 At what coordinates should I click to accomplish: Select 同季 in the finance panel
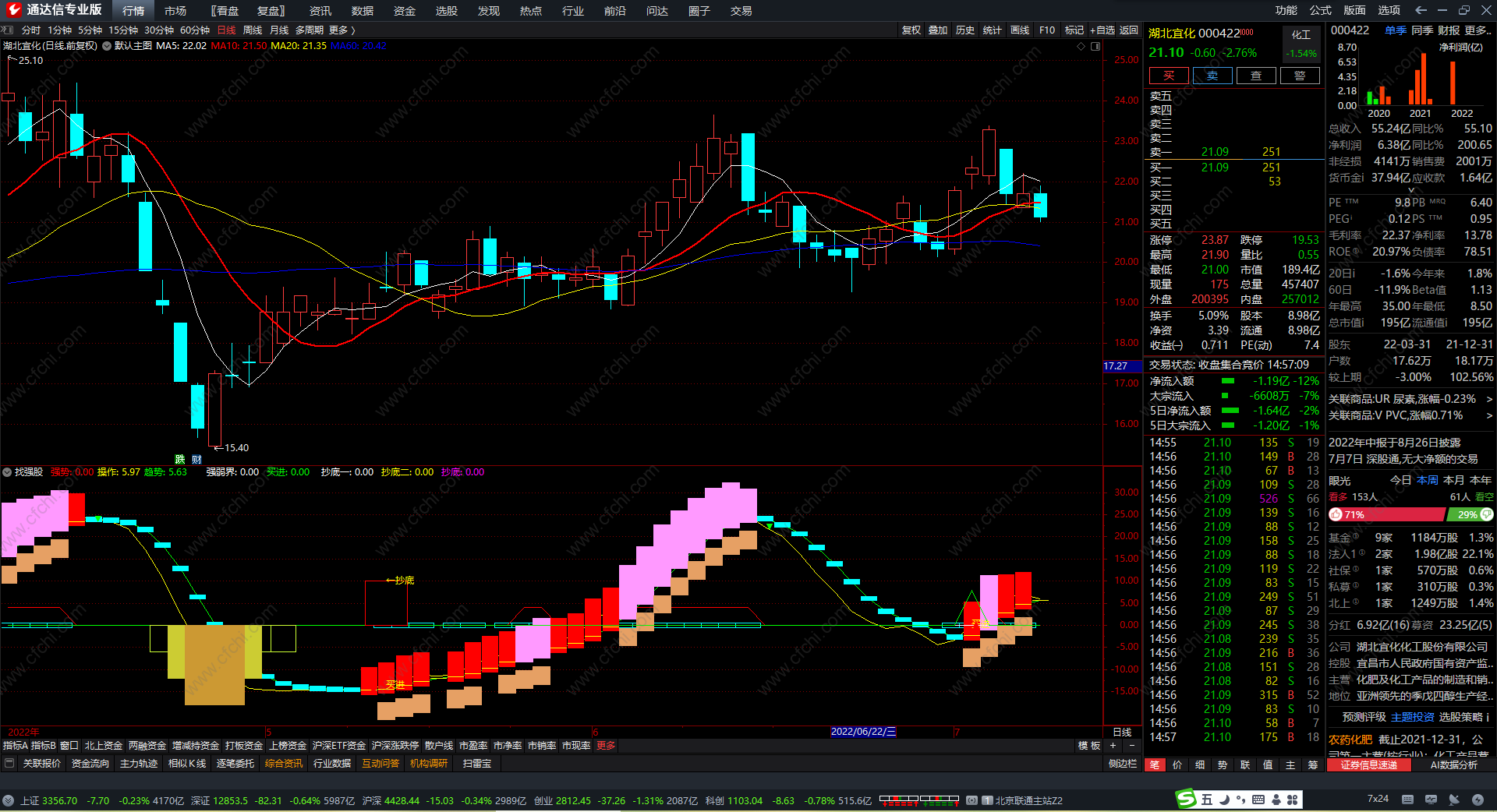click(1421, 30)
